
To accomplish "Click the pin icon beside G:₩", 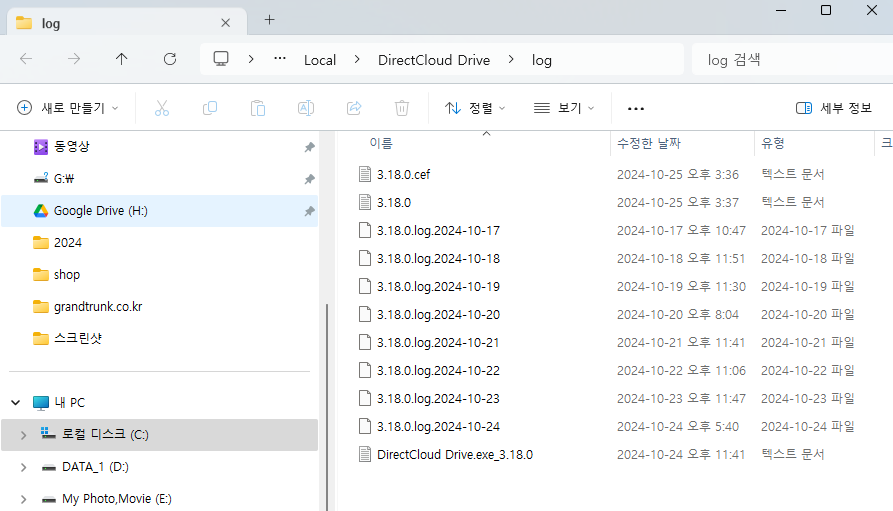I will tap(309, 179).
